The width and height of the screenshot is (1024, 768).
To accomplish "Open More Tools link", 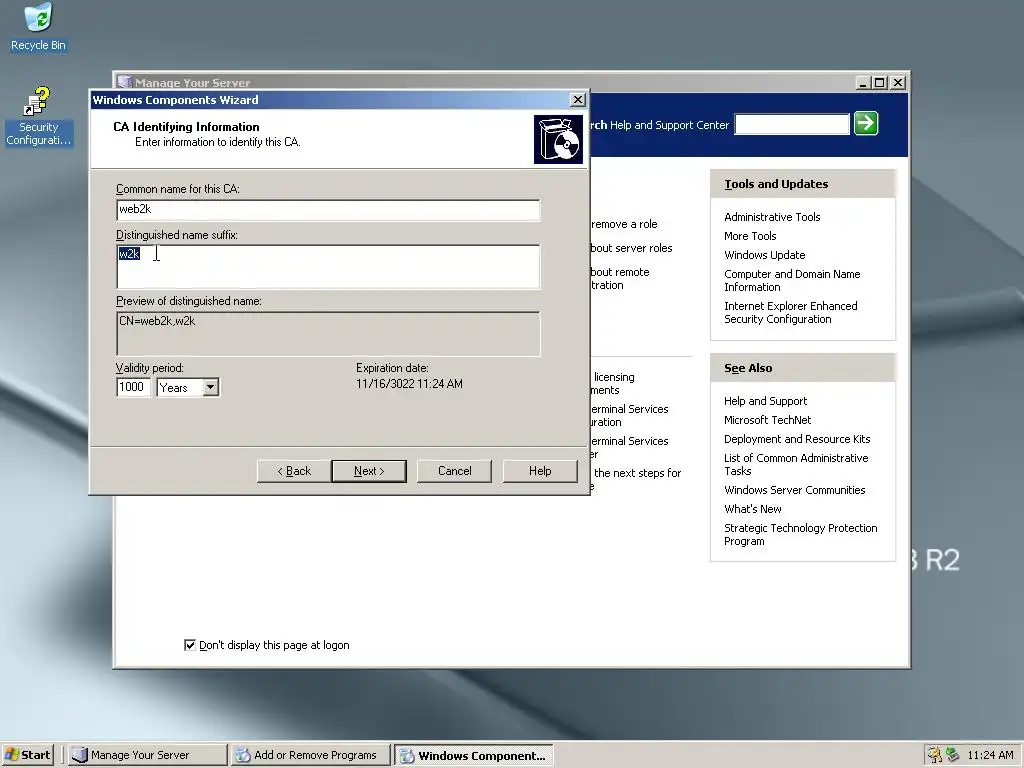I will click(750, 236).
